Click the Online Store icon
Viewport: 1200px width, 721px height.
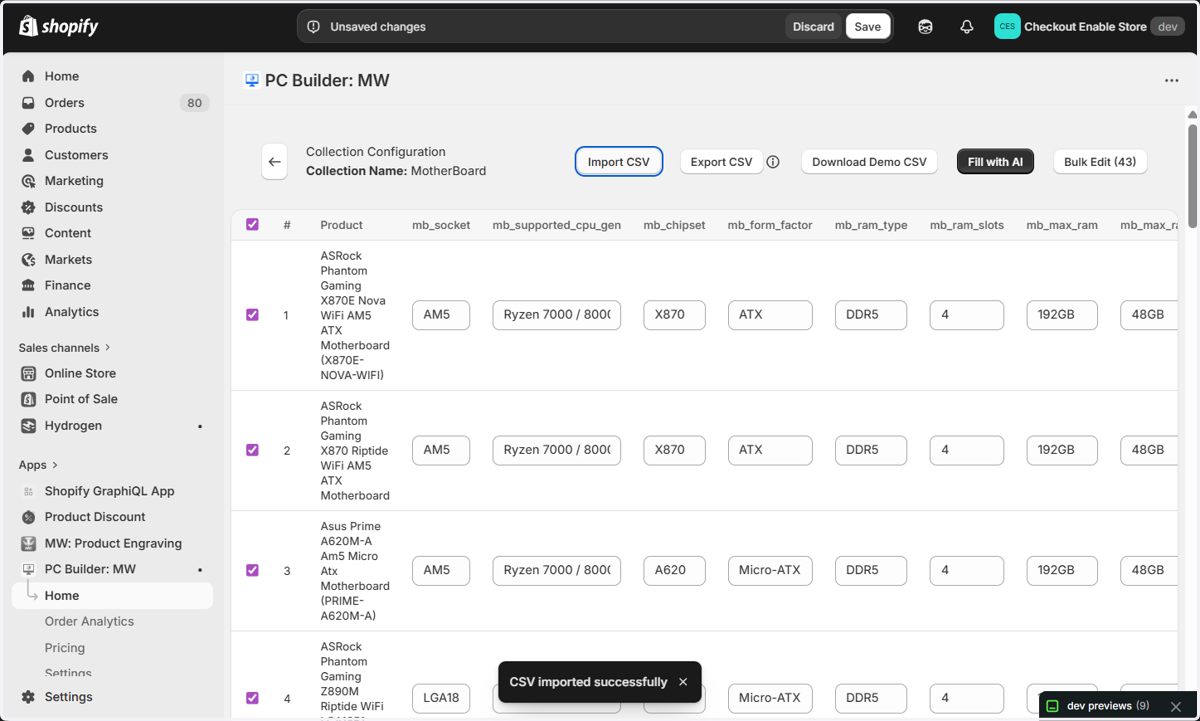point(28,373)
